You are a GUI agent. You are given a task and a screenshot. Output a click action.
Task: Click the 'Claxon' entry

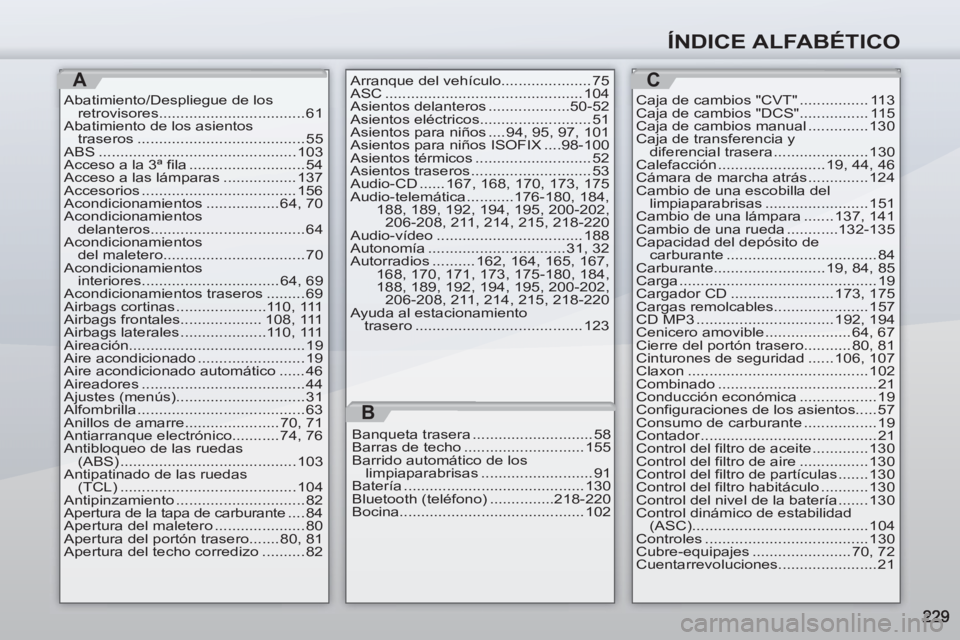tap(765, 371)
